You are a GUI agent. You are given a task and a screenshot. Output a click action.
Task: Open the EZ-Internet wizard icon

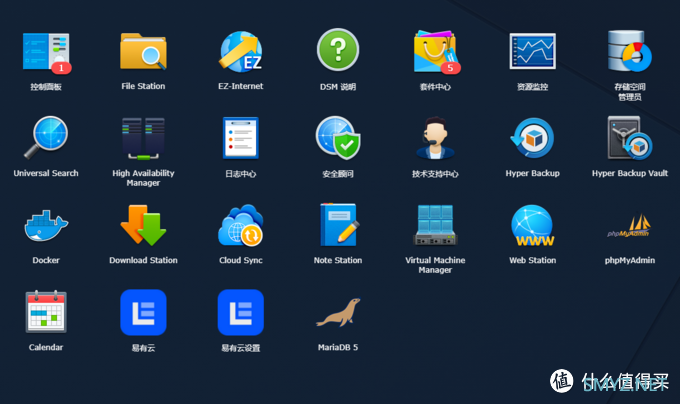tap(241, 52)
